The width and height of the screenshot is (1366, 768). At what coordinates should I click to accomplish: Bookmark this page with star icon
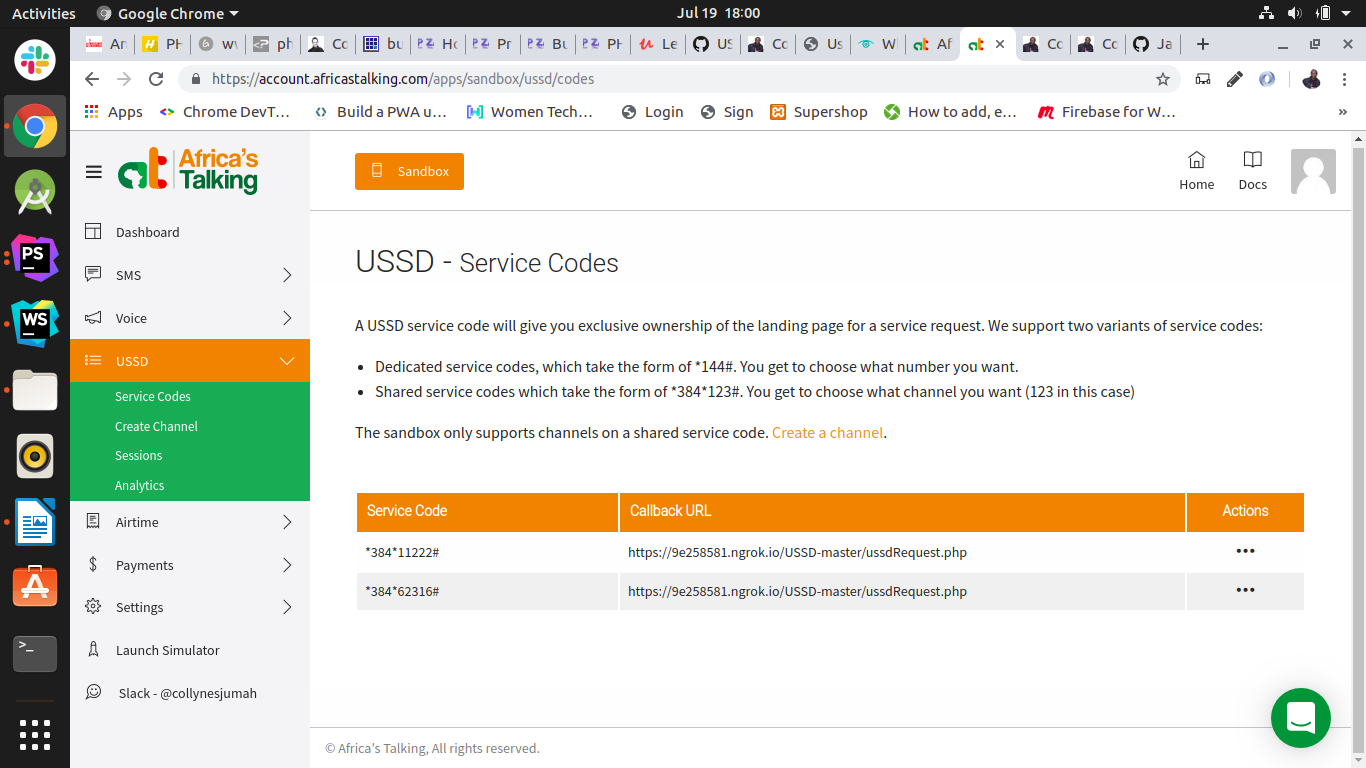point(1162,79)
